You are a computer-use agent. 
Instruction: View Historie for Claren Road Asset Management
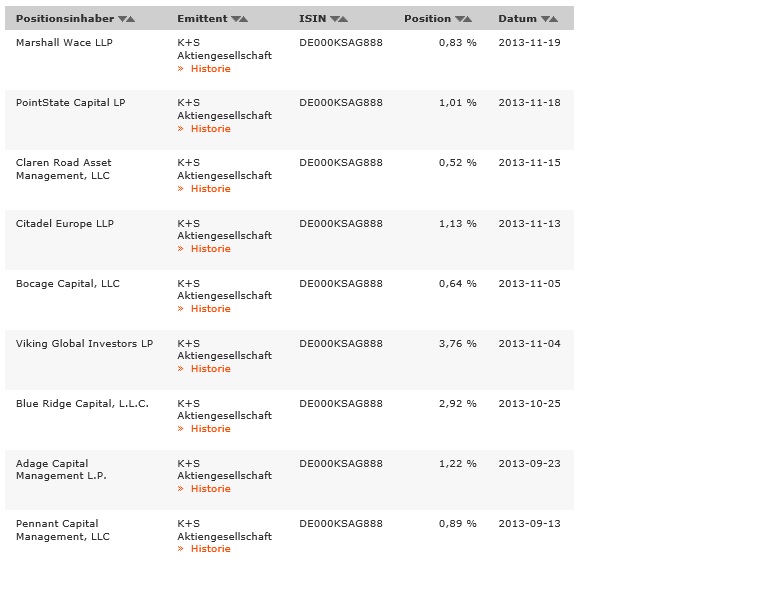tap(211, 189)
